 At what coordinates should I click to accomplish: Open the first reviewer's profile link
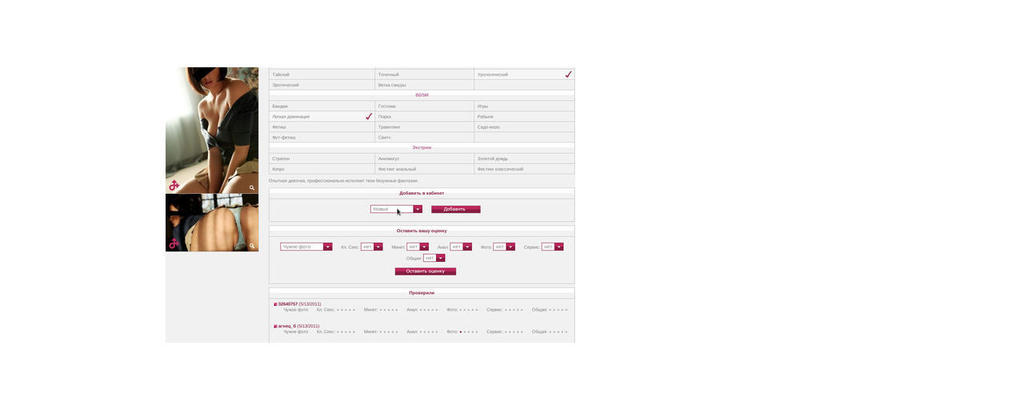coord(288,304)
